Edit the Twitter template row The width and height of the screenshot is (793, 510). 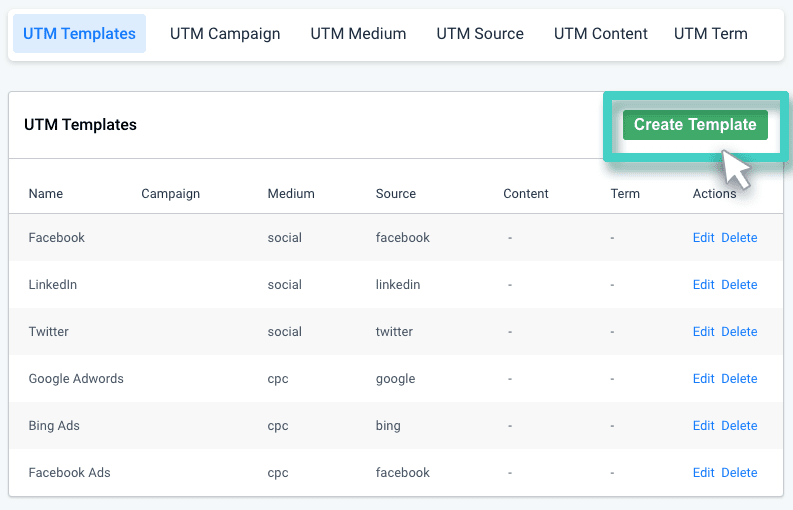pyautogui.click(x=703, y=332)
